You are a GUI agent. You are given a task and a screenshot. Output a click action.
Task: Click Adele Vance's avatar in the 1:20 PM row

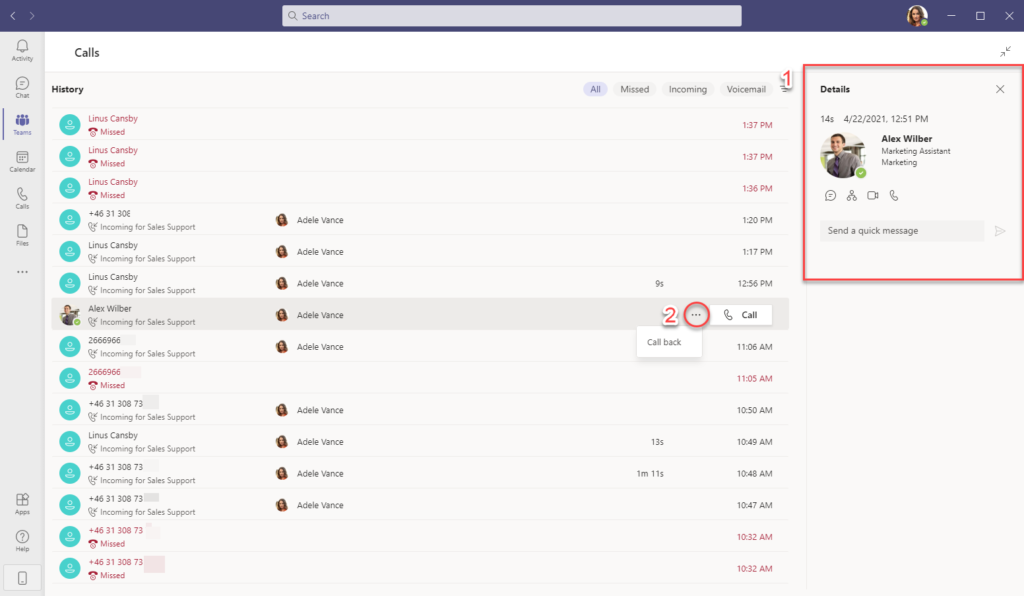click(x=282, y=220)
